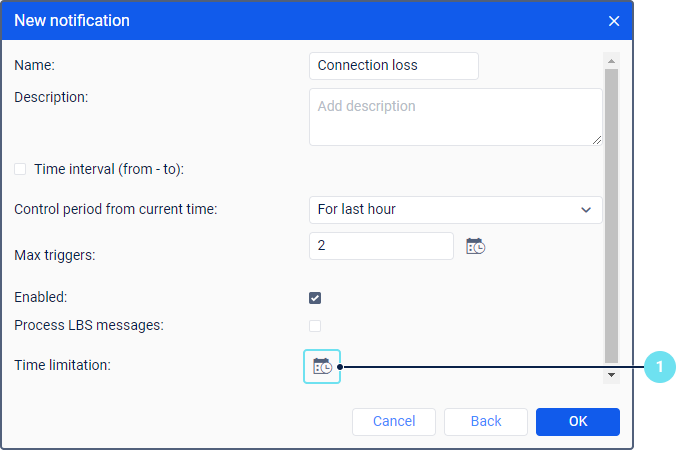Toggle the Process LBS messages checkbox
The height and width of the screenshot is (450, 676).
pyautogui.click(x=315, y=325)
